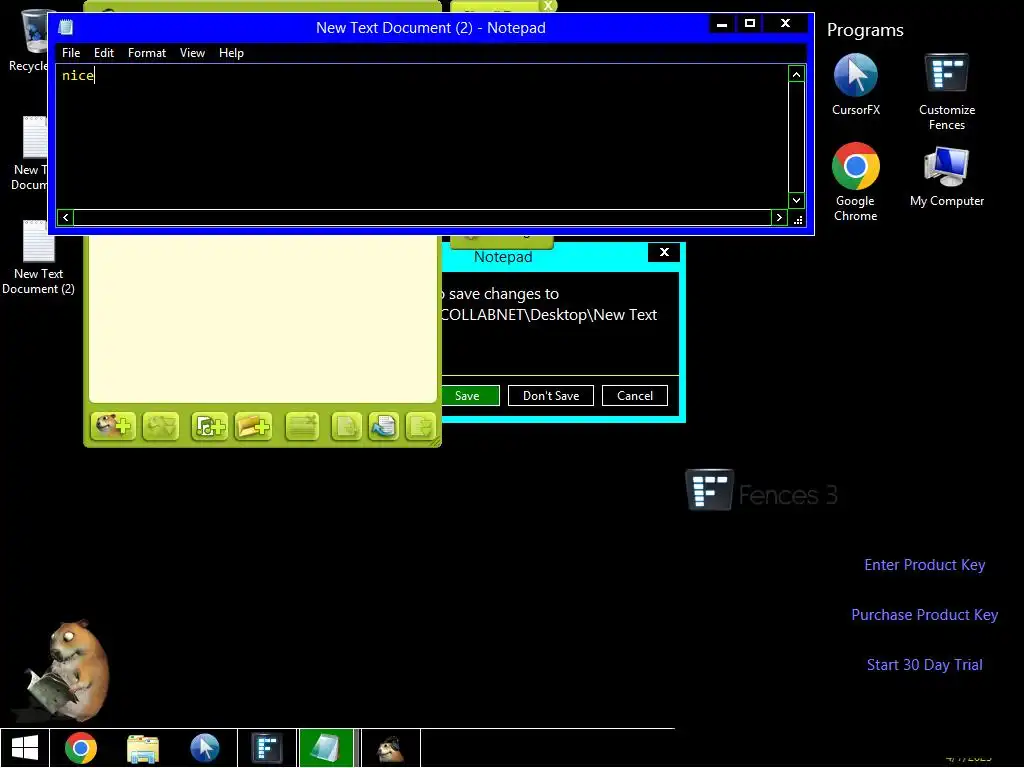Click Notepad vertical scroll up arrow
1024x768 pixels.
(796, 74)
